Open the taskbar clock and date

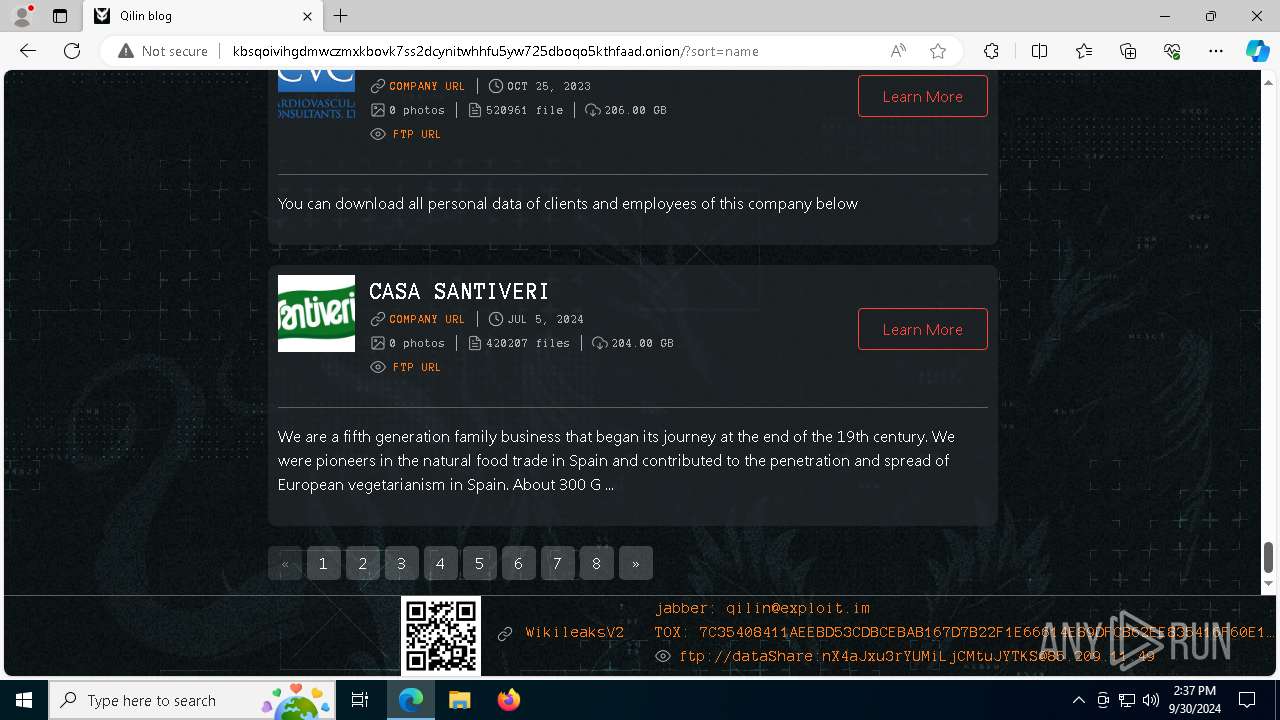click(1194, 700)
